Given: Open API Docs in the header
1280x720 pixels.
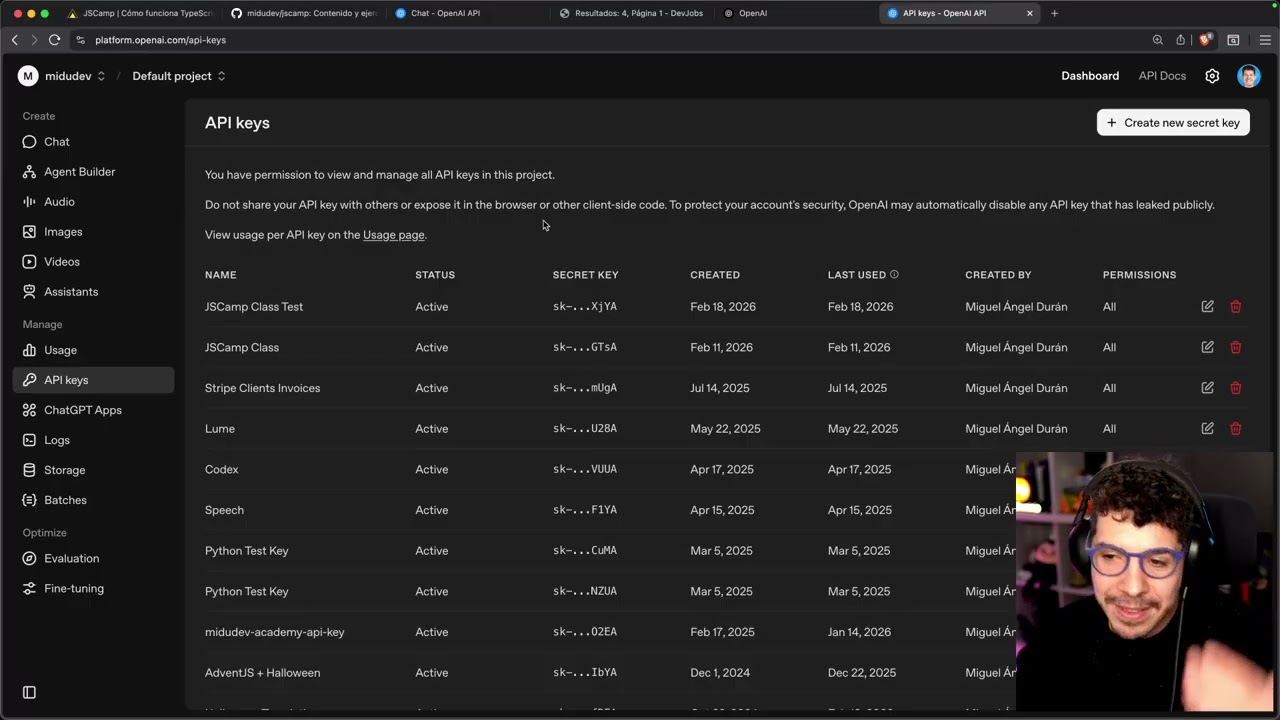Looking at the screenshot, I should [1162, 76].
